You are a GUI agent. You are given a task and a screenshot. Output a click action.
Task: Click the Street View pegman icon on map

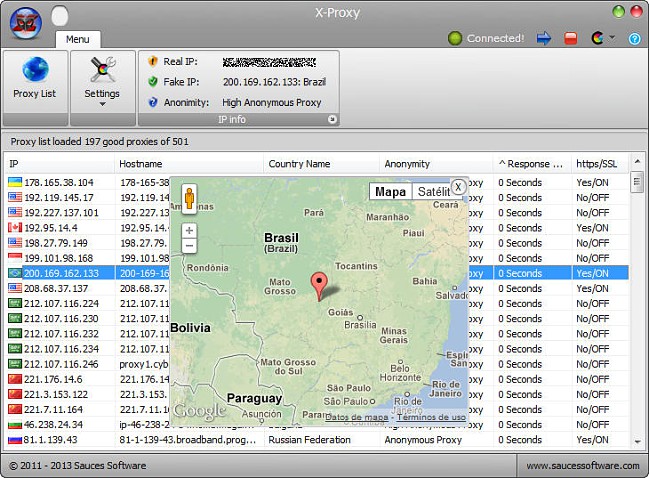(189, 200)
